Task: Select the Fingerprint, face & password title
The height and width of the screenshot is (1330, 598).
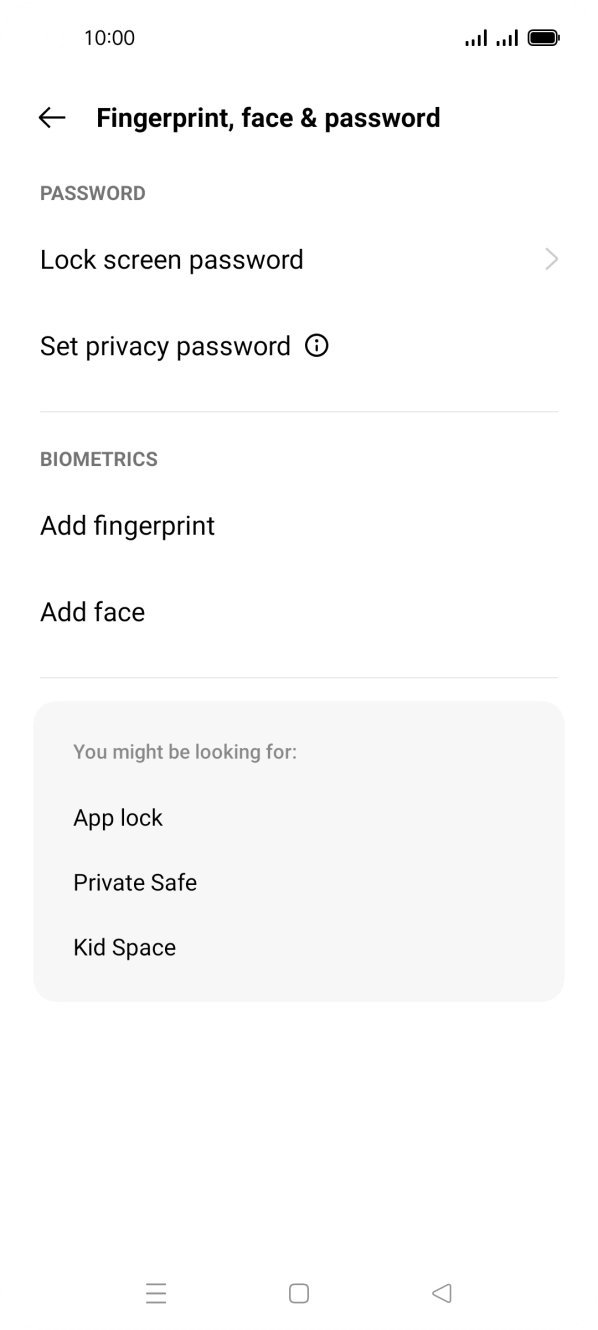Action: pos(268,118)
